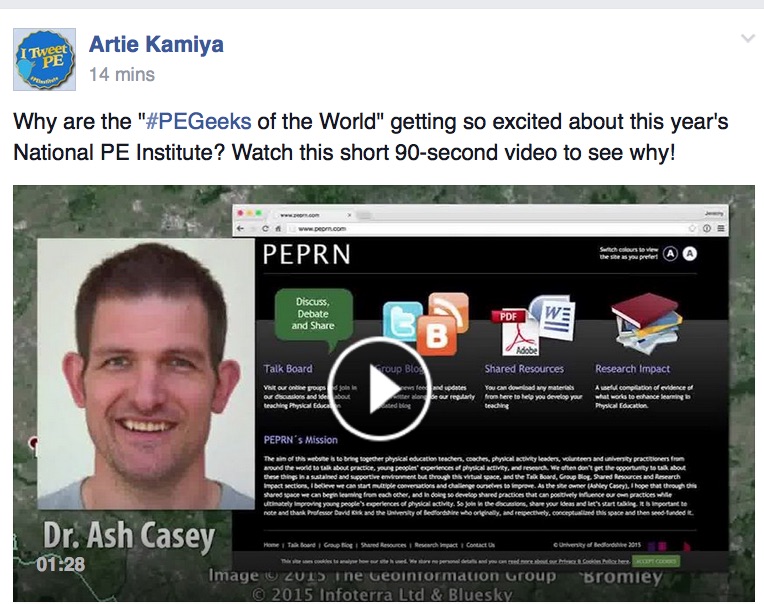Screen dimensions: 764x604
Task: Click the orange Blogger B icon
Action: pyautogui.click(x=437, y=336)
